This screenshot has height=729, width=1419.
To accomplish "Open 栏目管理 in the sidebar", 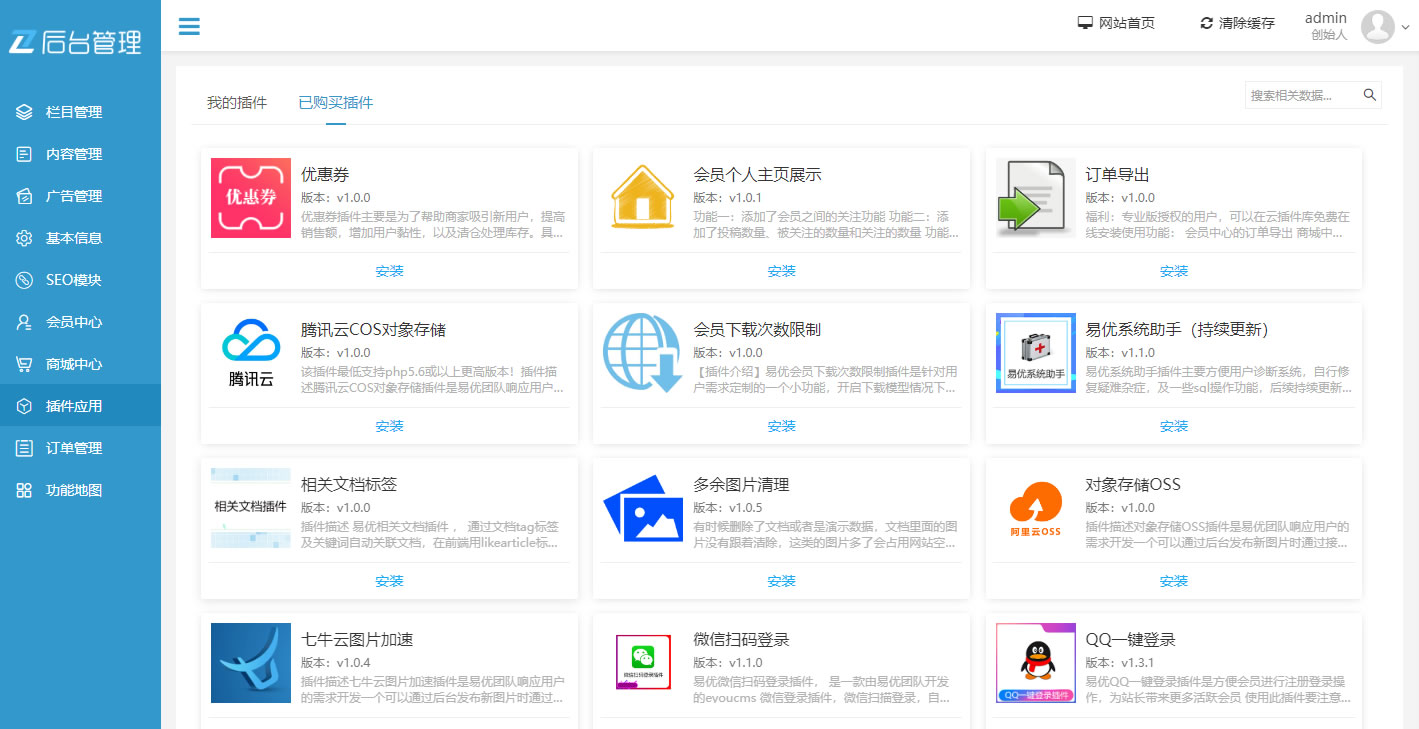I will pyautogui.click(x=80, y=112).
